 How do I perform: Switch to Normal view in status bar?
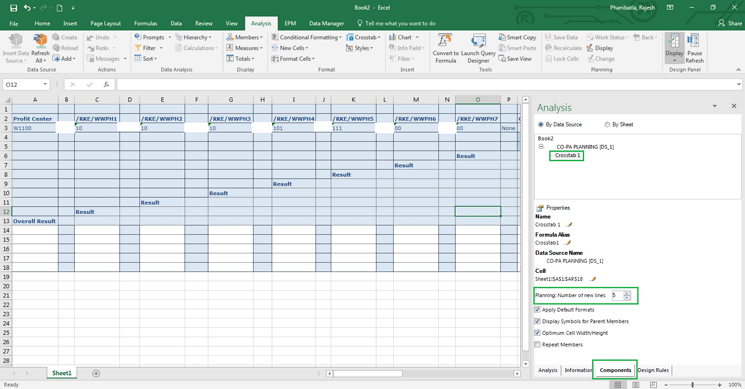click(x=617, y=384)
